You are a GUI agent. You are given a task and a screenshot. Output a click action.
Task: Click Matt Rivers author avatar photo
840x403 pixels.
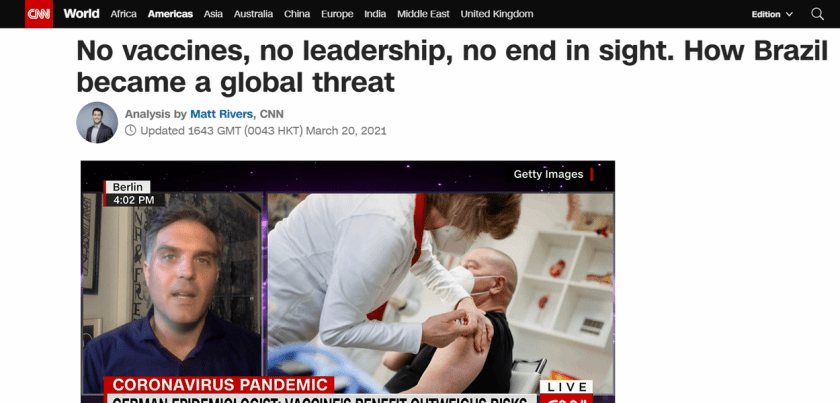[x=97, y=122]
